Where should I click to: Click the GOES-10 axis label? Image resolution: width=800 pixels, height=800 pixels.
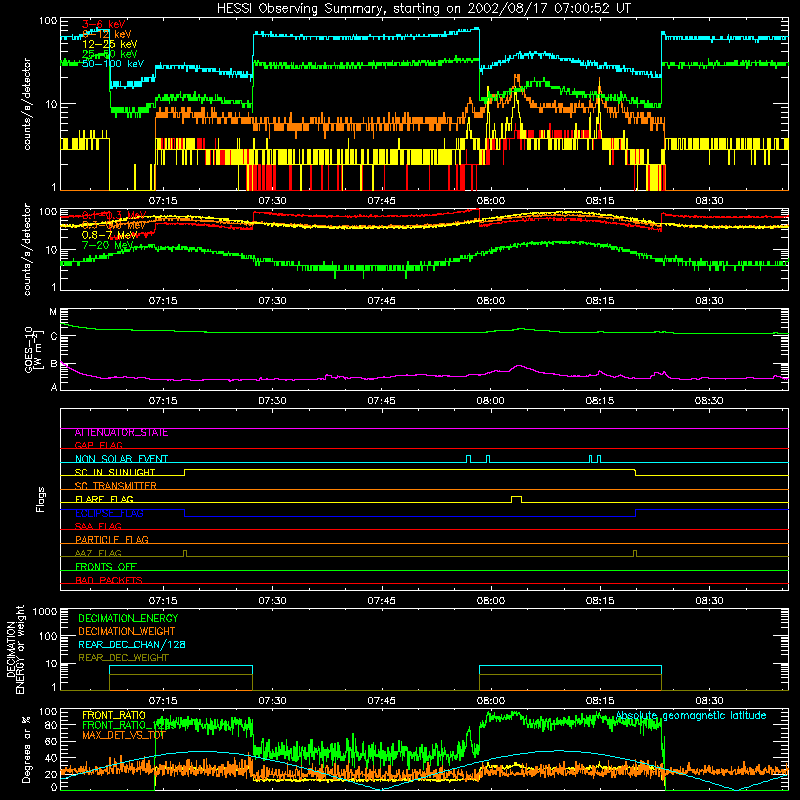(x=32, y=349)
